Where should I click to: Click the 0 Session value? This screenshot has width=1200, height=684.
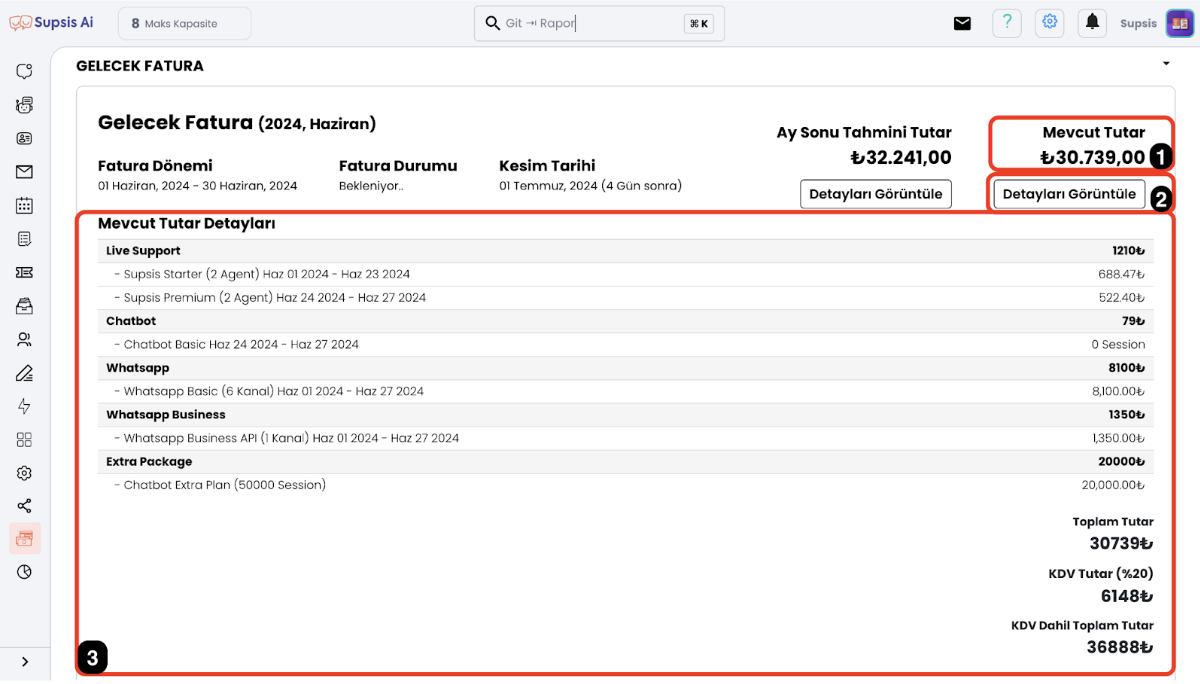(x=1118, y=345)
